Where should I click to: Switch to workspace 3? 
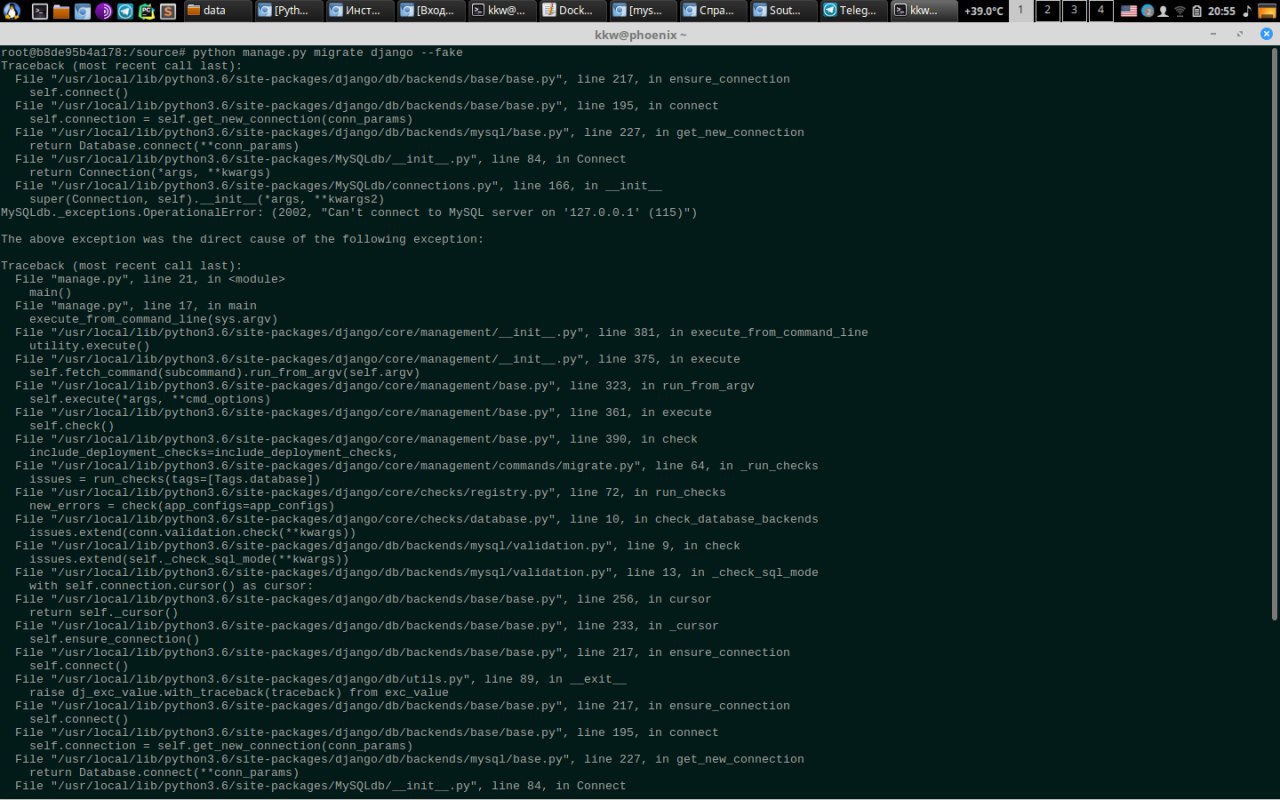click(x=1074, y=11)
